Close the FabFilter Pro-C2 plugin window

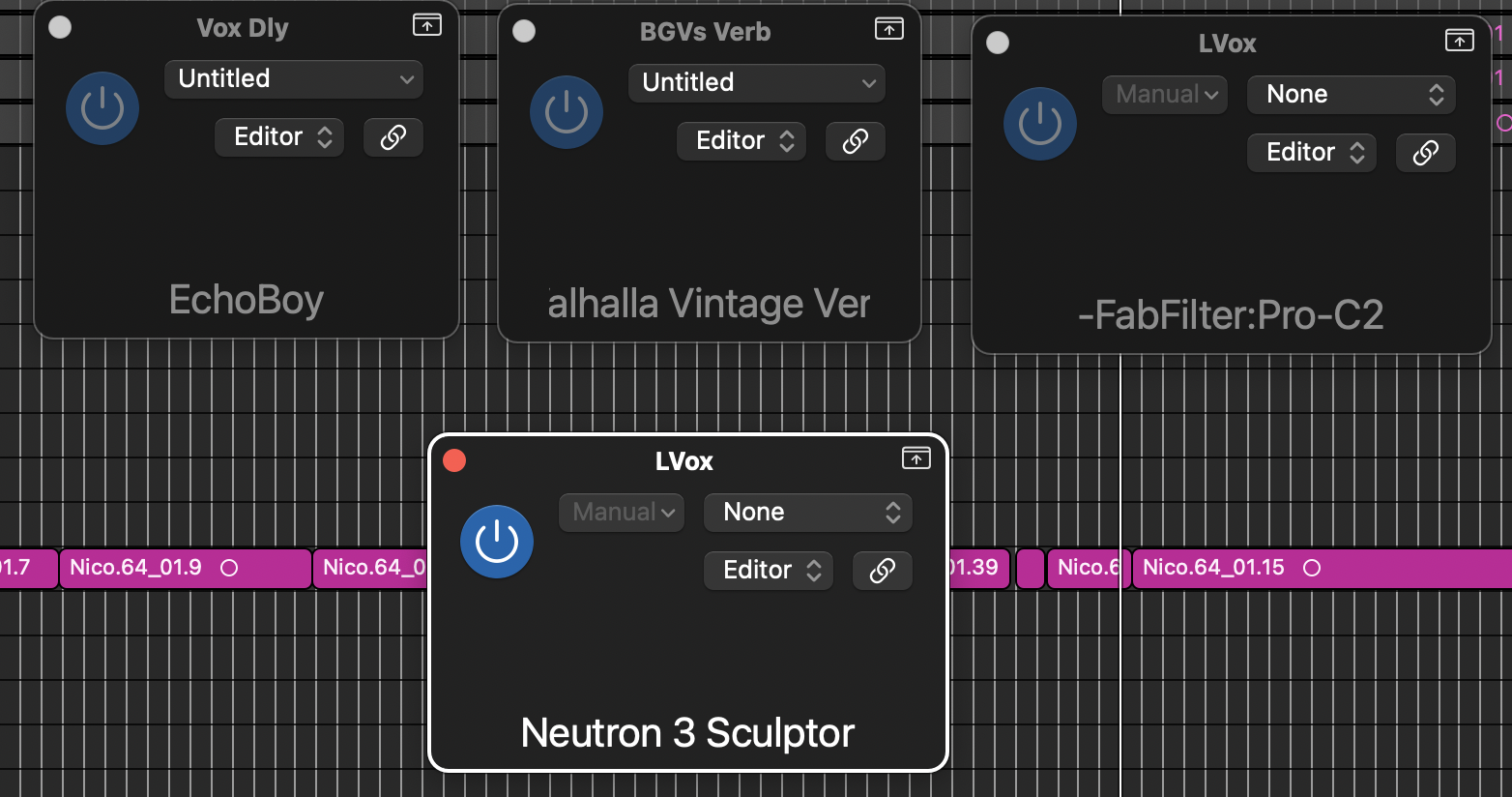click(998, 43)
